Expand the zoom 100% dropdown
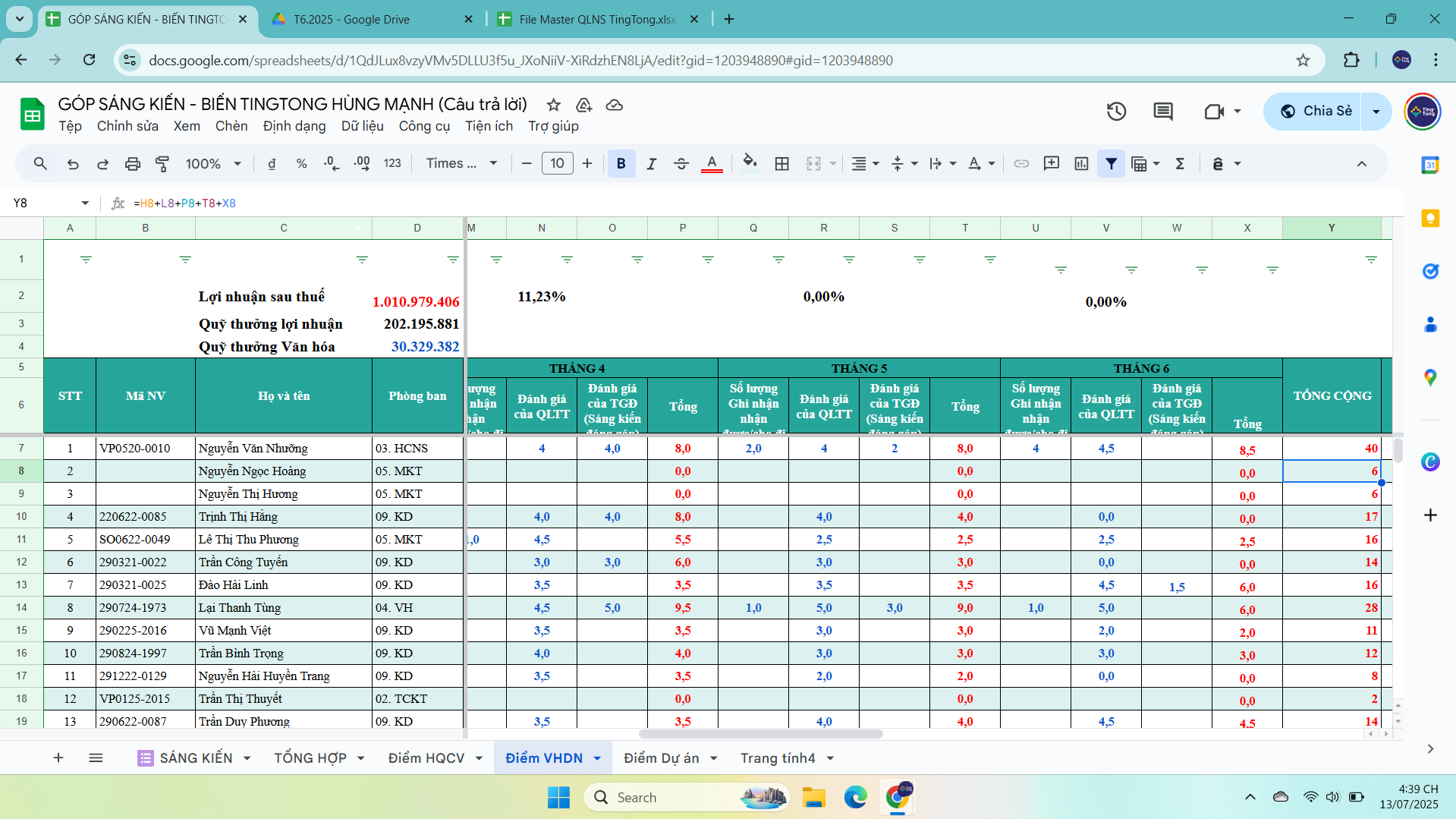 213,163
